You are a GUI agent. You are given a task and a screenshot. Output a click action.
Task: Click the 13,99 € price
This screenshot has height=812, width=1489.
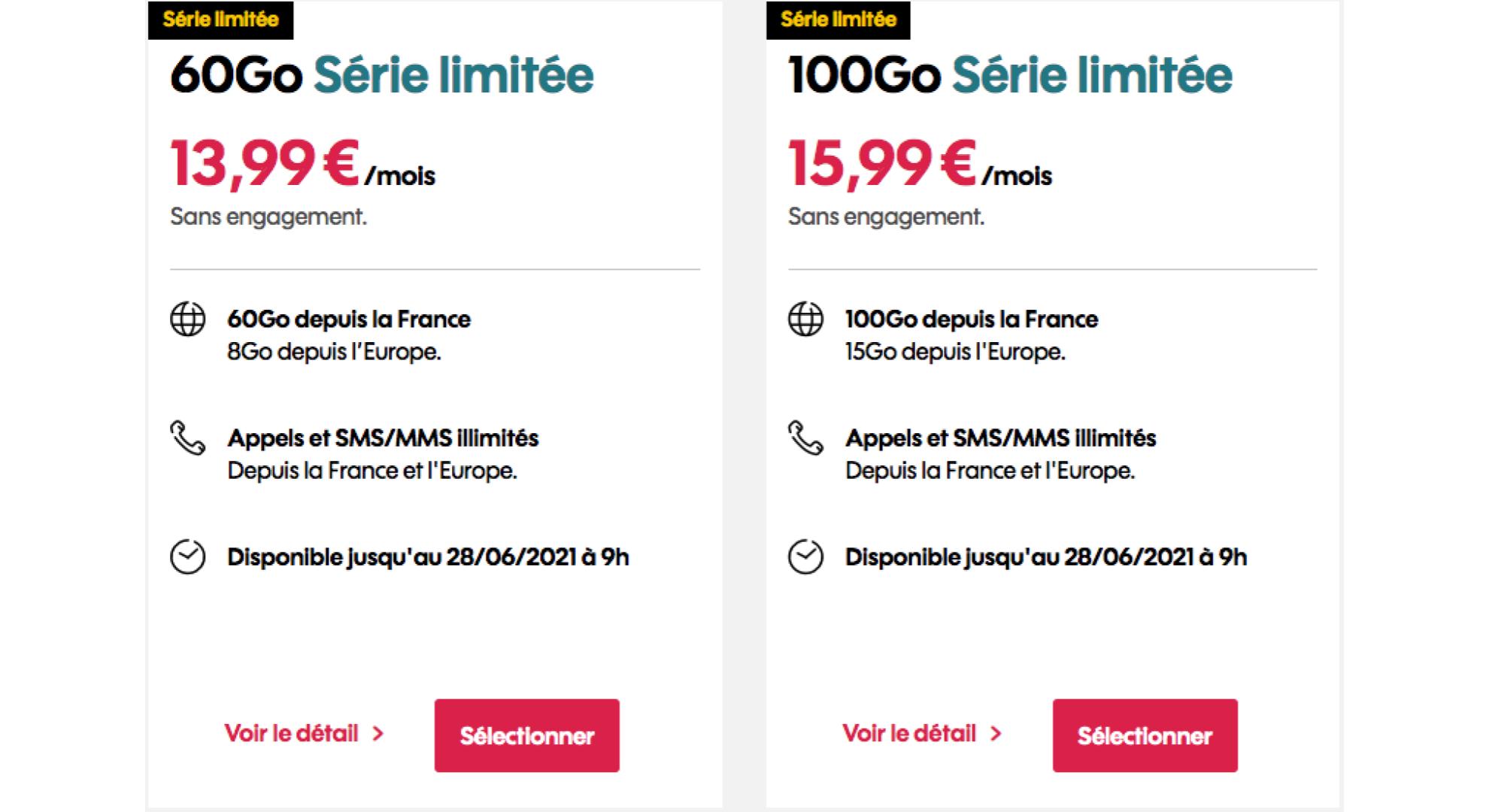265,163
